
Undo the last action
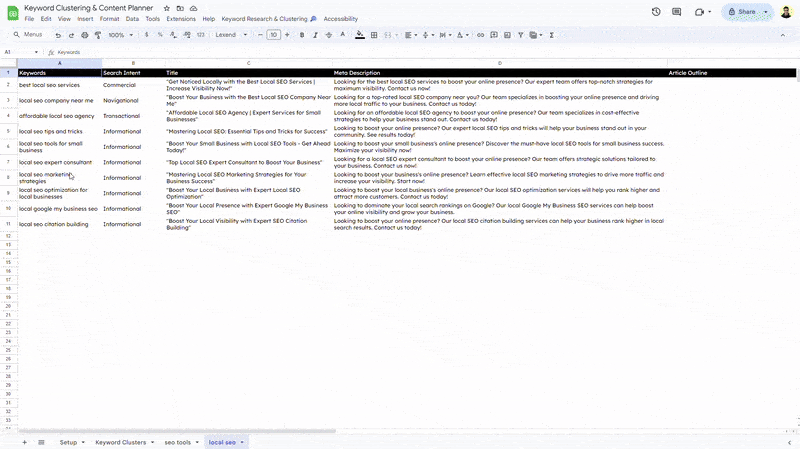58,35
